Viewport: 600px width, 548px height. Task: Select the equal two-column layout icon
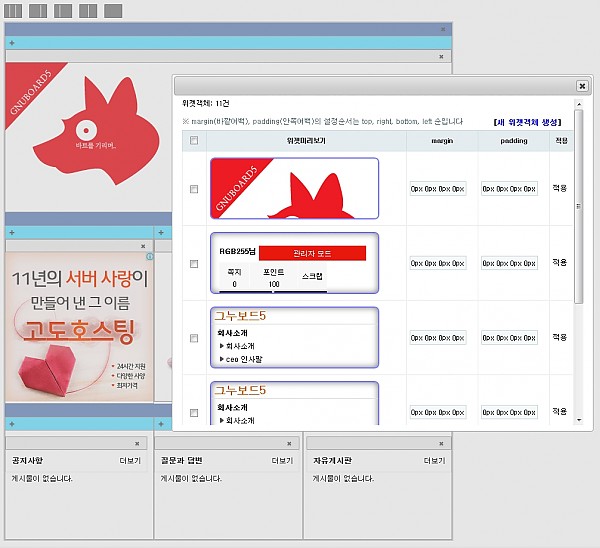tap(88, 11)
